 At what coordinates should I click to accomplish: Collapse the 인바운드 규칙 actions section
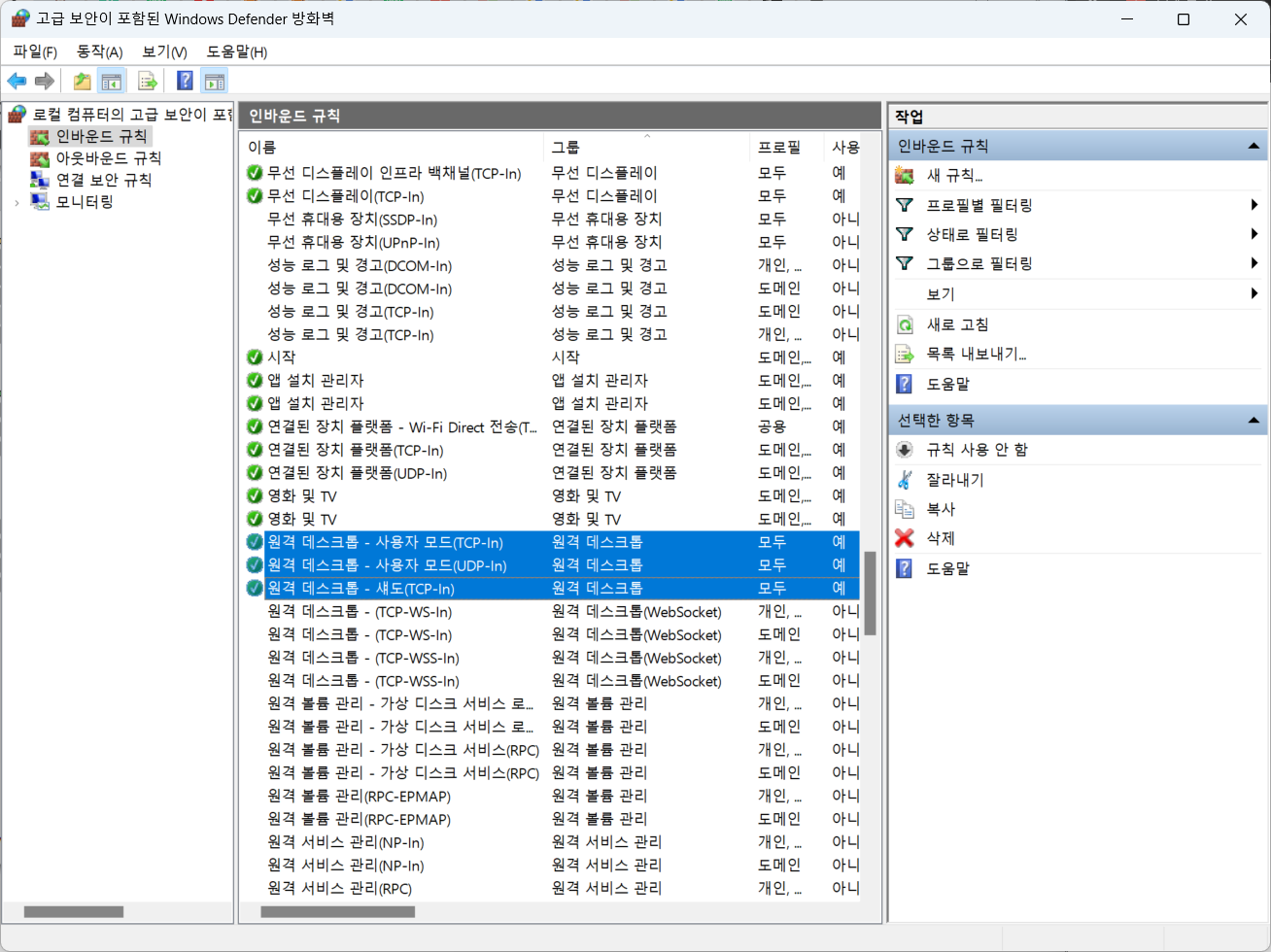[x=1254, y=147]
